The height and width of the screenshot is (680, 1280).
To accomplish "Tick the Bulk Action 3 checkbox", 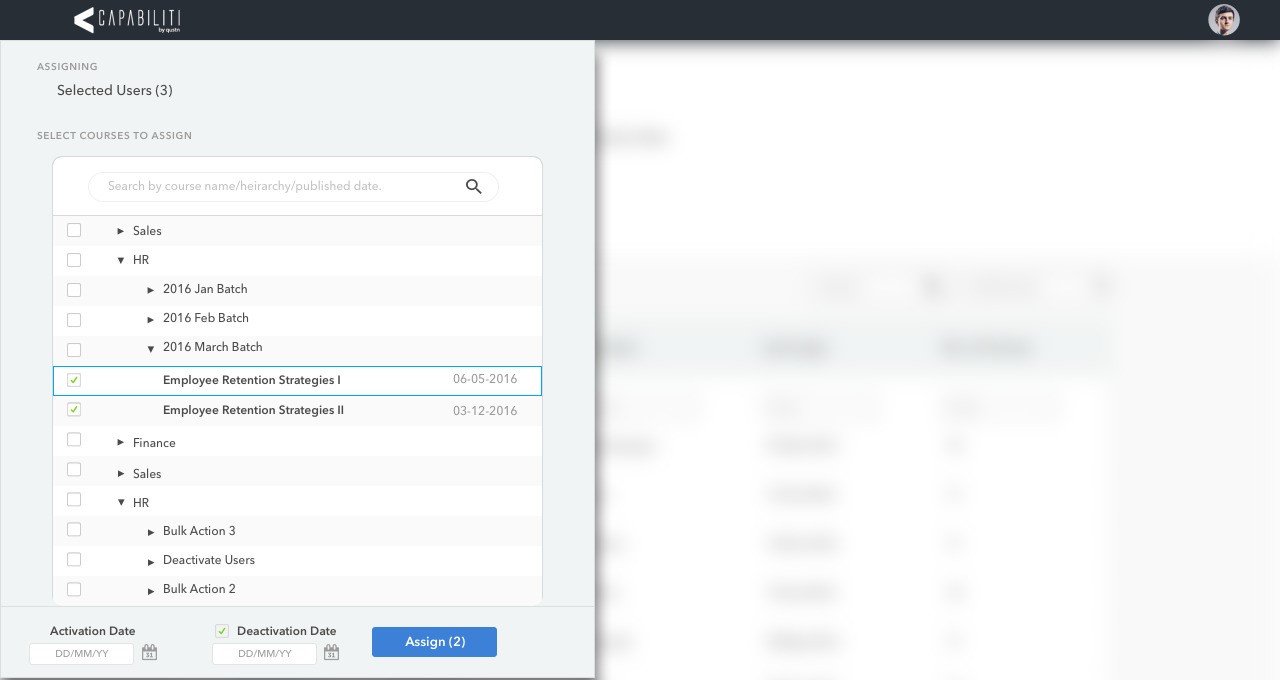I will tap(74, 529).
